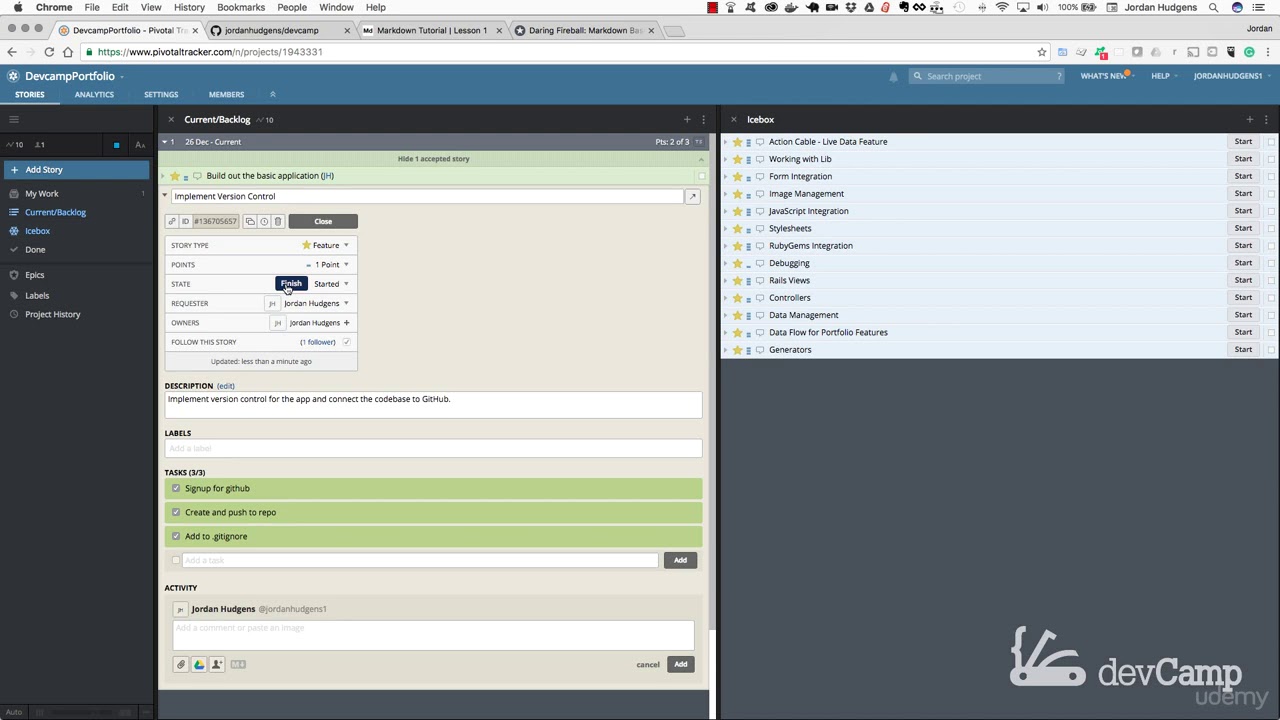Bookmark this page with the star icon
This screenshot has height=720, width=1280.
pos(1042,52)
